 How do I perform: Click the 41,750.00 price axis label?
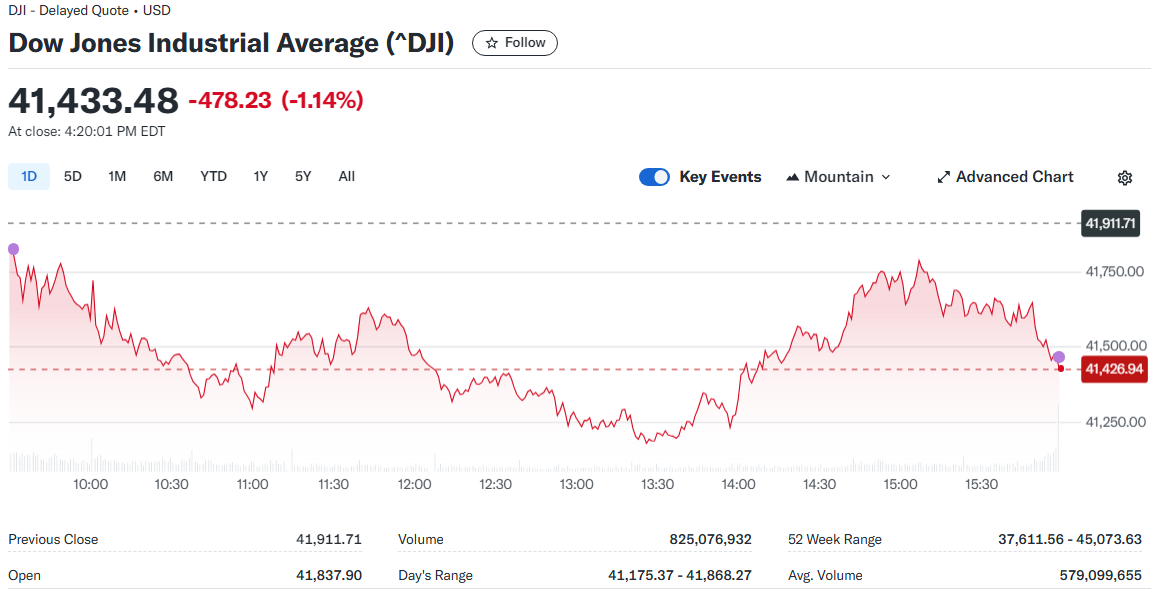tap(1115, 272)
